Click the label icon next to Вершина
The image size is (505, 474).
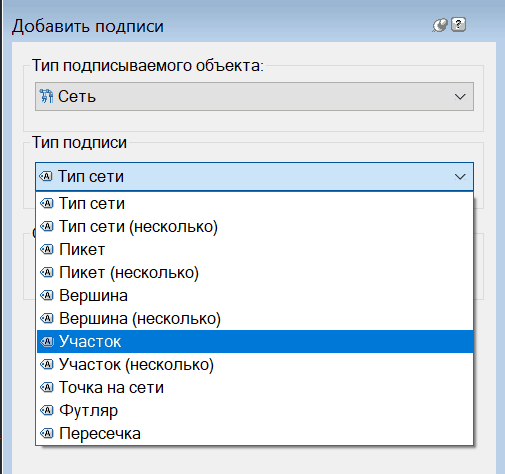coord(47,295)
